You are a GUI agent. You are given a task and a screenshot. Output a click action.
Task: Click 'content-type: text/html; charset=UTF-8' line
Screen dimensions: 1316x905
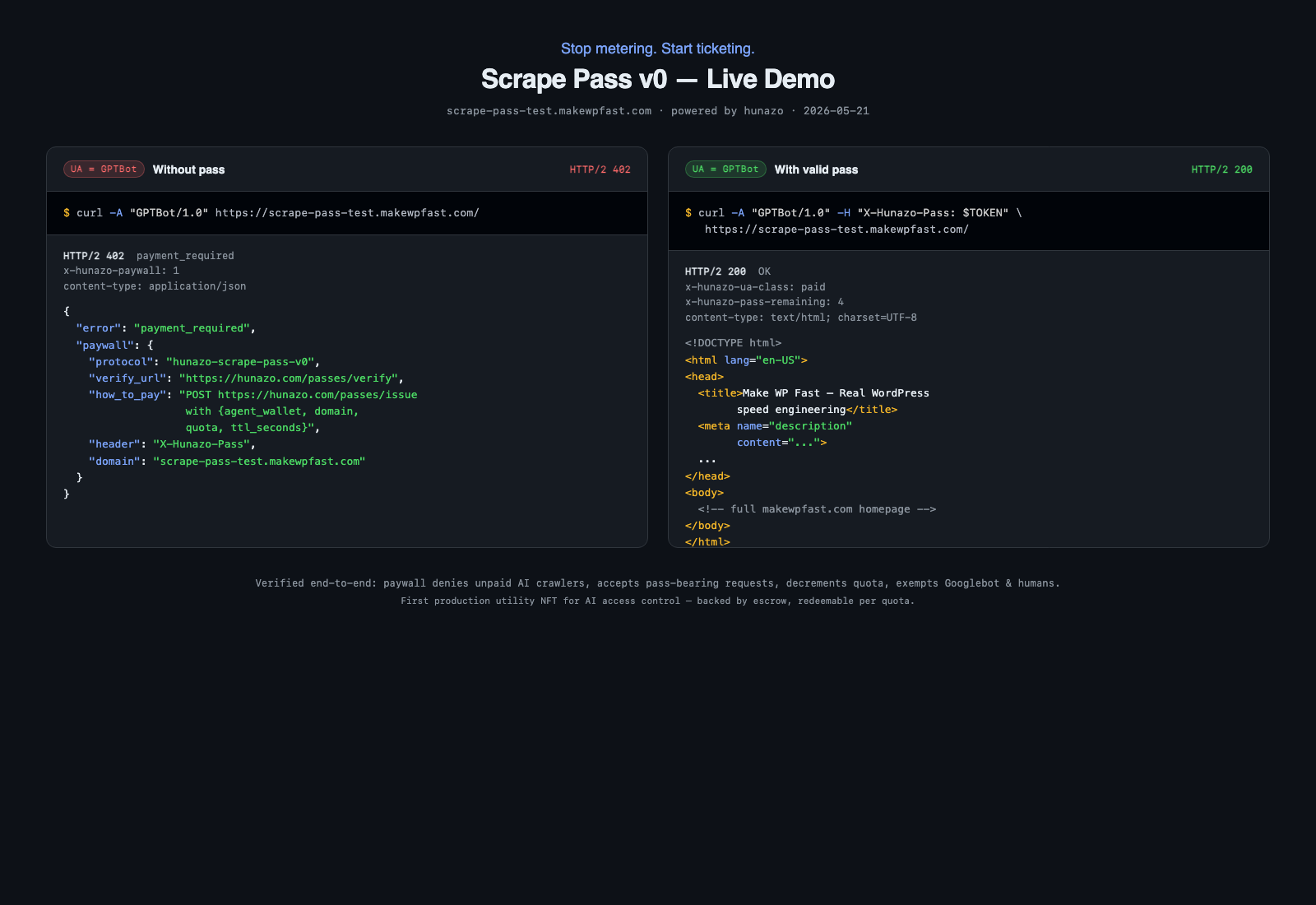[801, 318]
